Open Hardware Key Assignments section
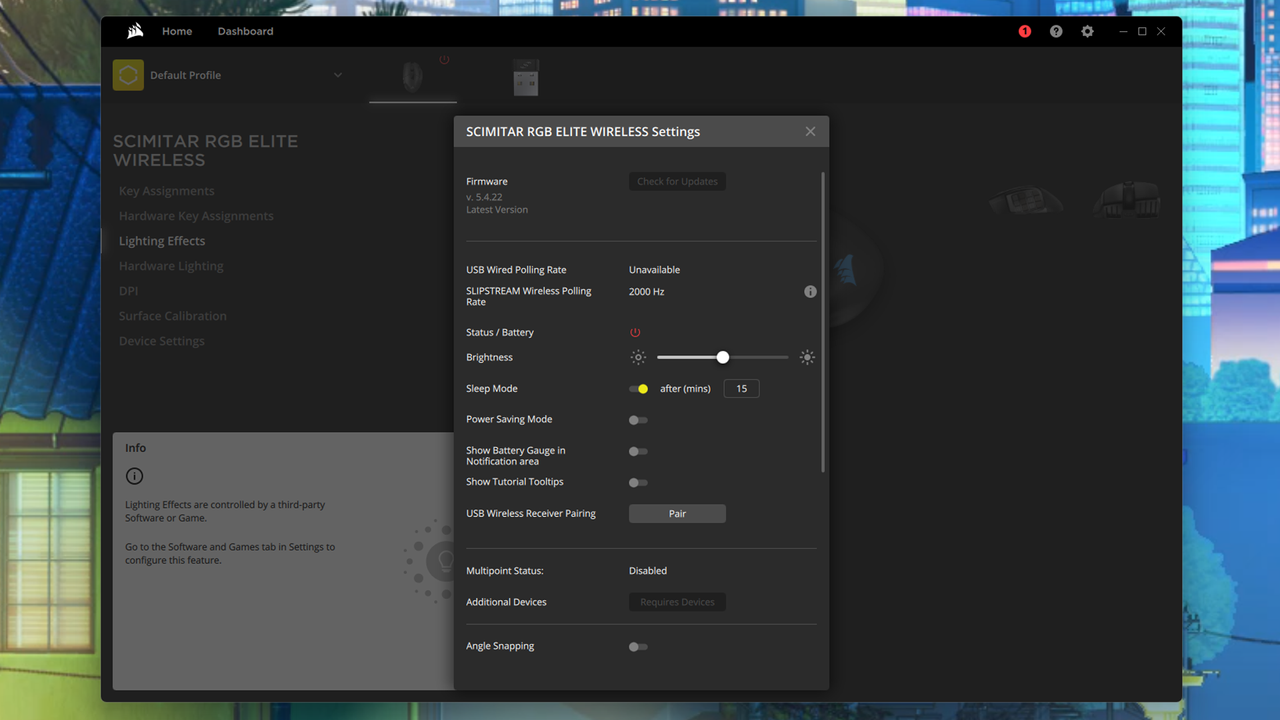 point(196,216)
